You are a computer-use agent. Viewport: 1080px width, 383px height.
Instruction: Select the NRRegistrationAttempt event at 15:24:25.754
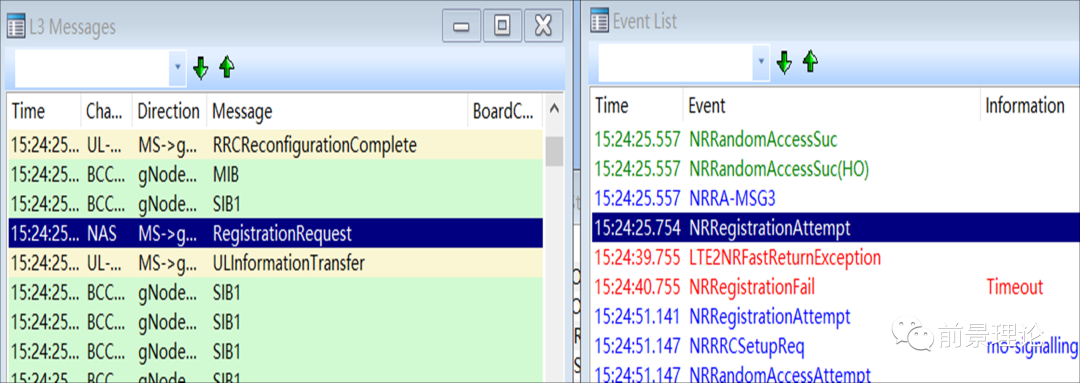tap(835, 227)
